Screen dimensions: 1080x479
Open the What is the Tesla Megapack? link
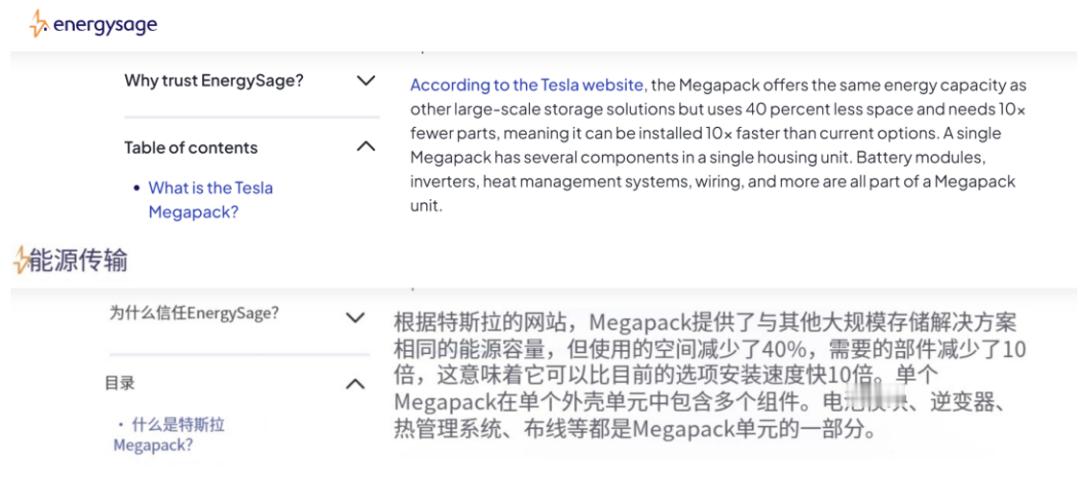coord(211,200)
